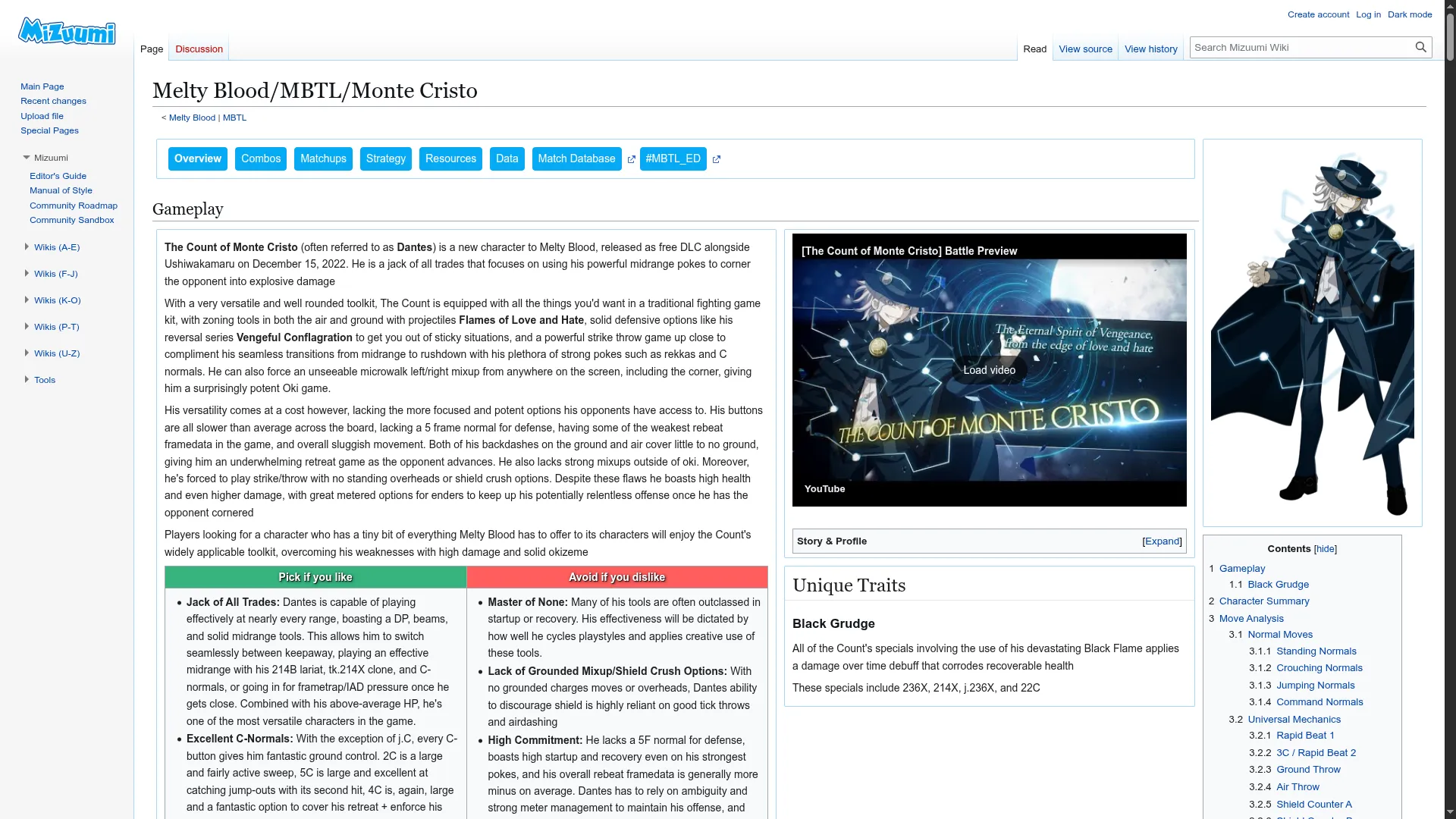Focus the Search Mizuumi Wiki field
Screen dimensions: 1456x819
click(1298, 48)
